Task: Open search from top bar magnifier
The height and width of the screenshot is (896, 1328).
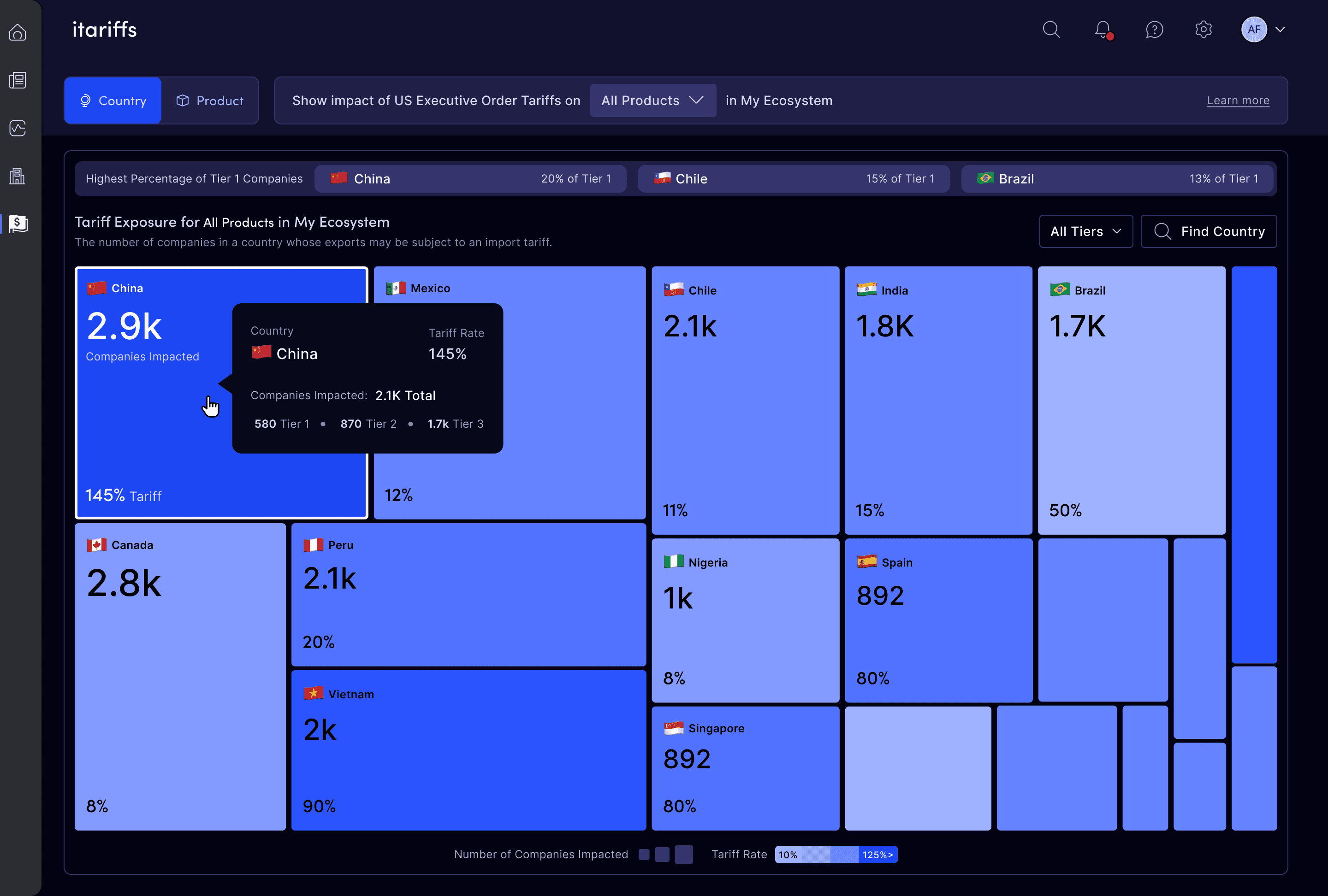Action: pyautogui.click(x=1051, y=29)
